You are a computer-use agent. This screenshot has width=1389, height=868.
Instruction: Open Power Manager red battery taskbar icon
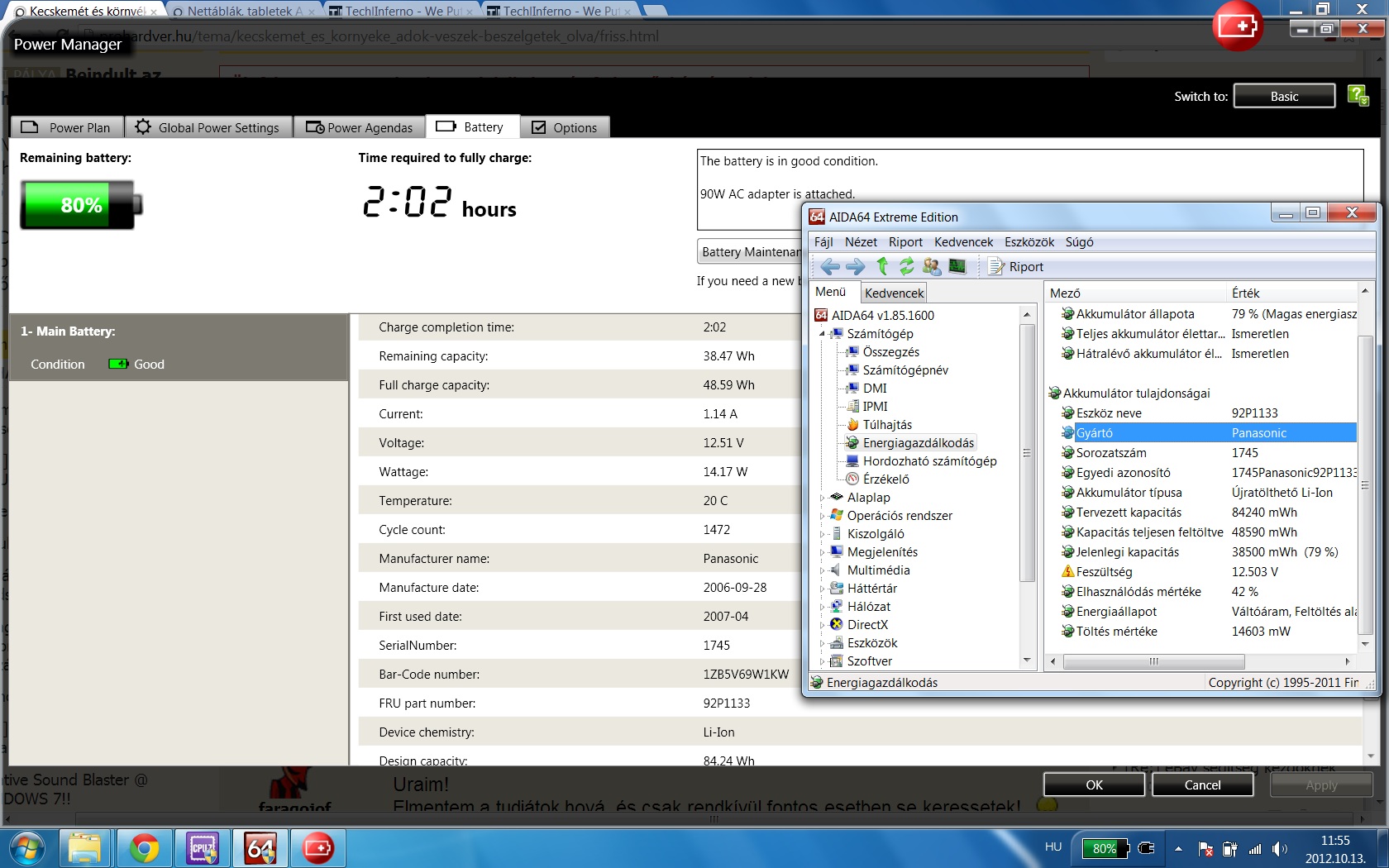coord(318,848)
